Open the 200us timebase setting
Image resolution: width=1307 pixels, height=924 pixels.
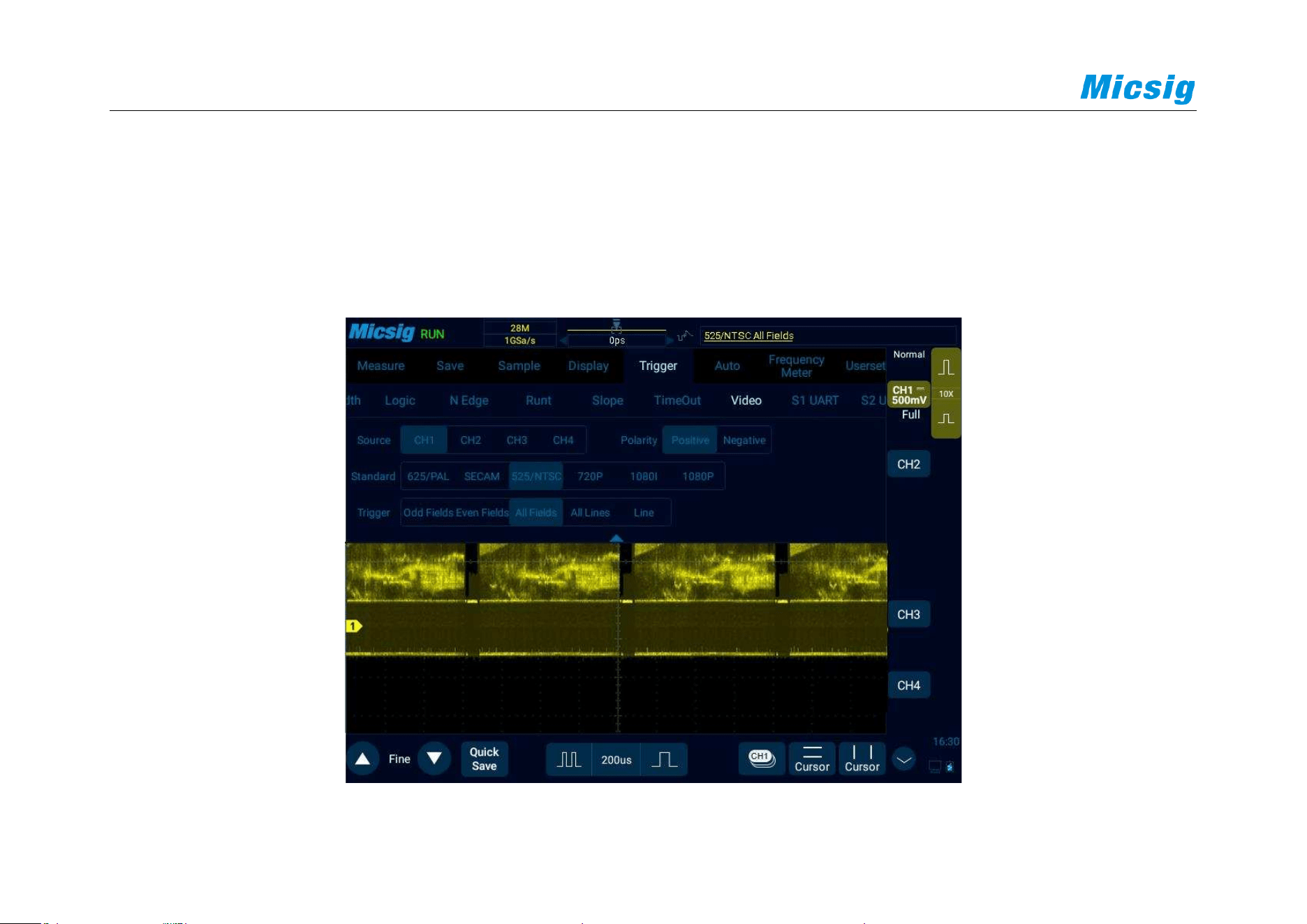[x=616, y=760]
